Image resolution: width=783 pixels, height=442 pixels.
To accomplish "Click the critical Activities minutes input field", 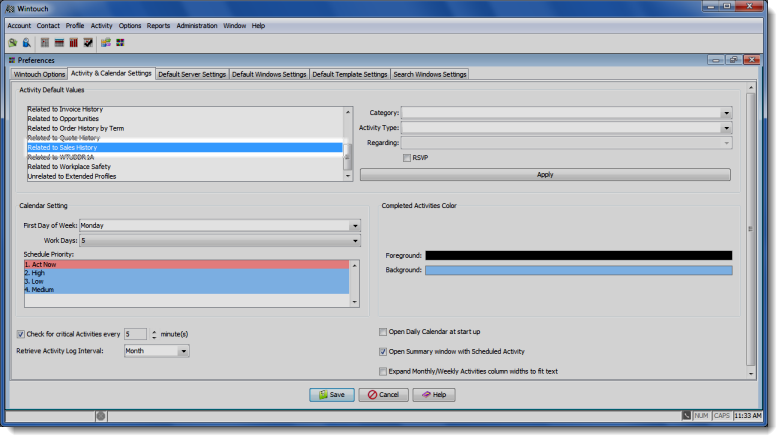I will click(x=135, y=334).
